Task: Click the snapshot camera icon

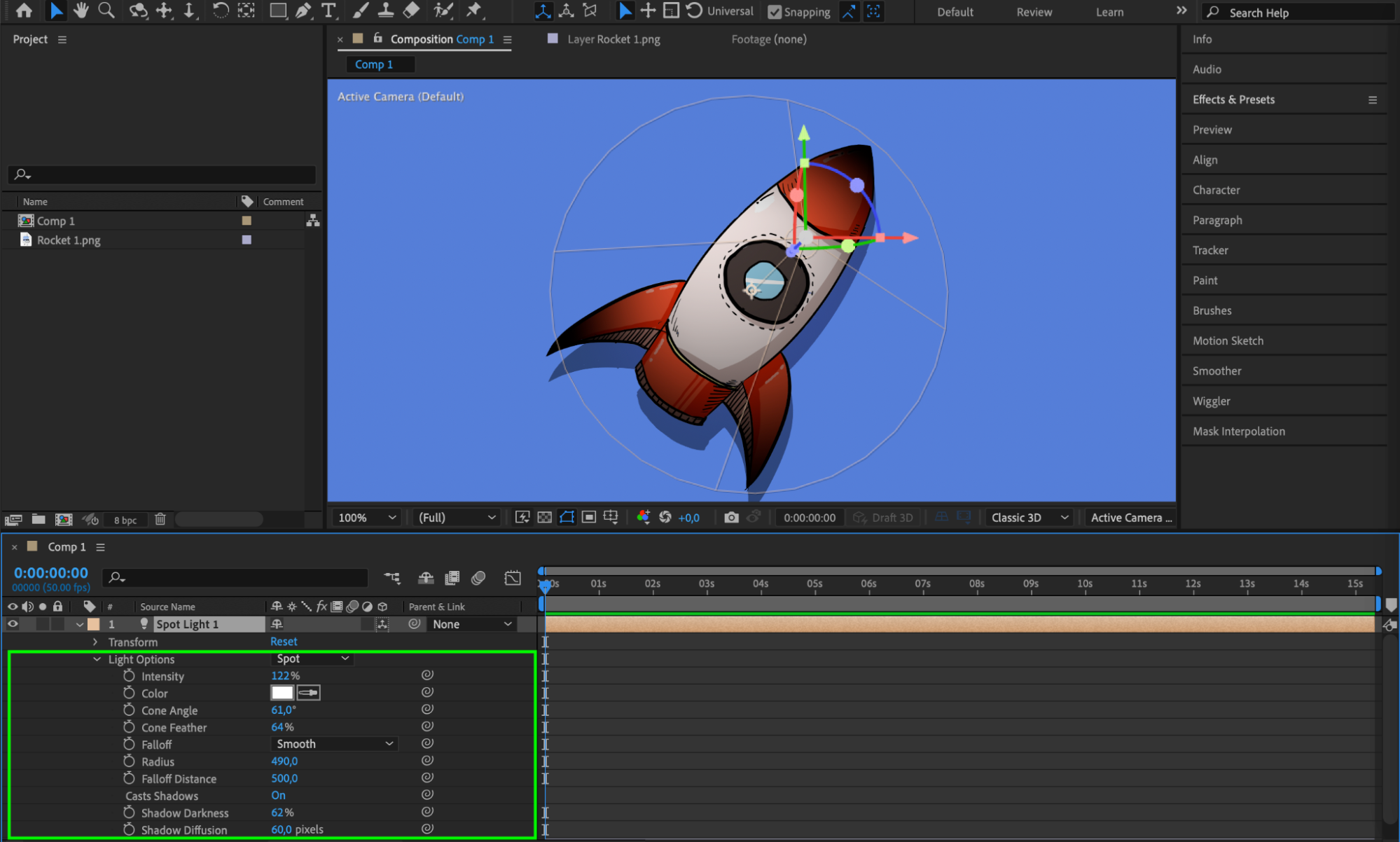Action: pyautogui.click(x=731, y=518)
